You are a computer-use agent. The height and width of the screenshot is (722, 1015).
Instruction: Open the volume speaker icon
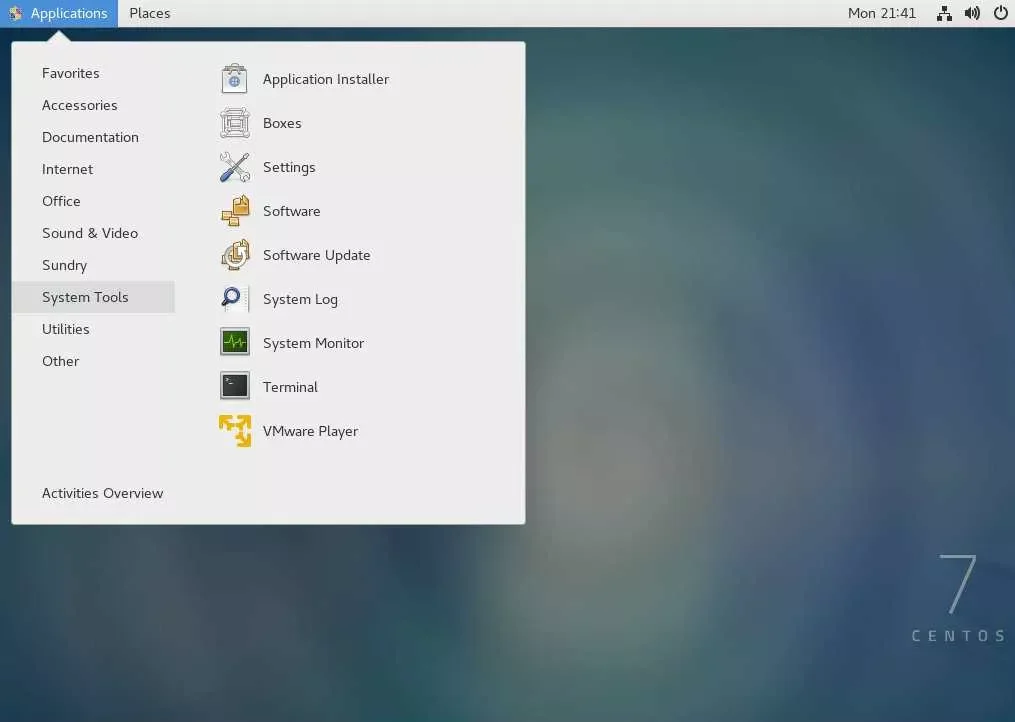point(972,13)
